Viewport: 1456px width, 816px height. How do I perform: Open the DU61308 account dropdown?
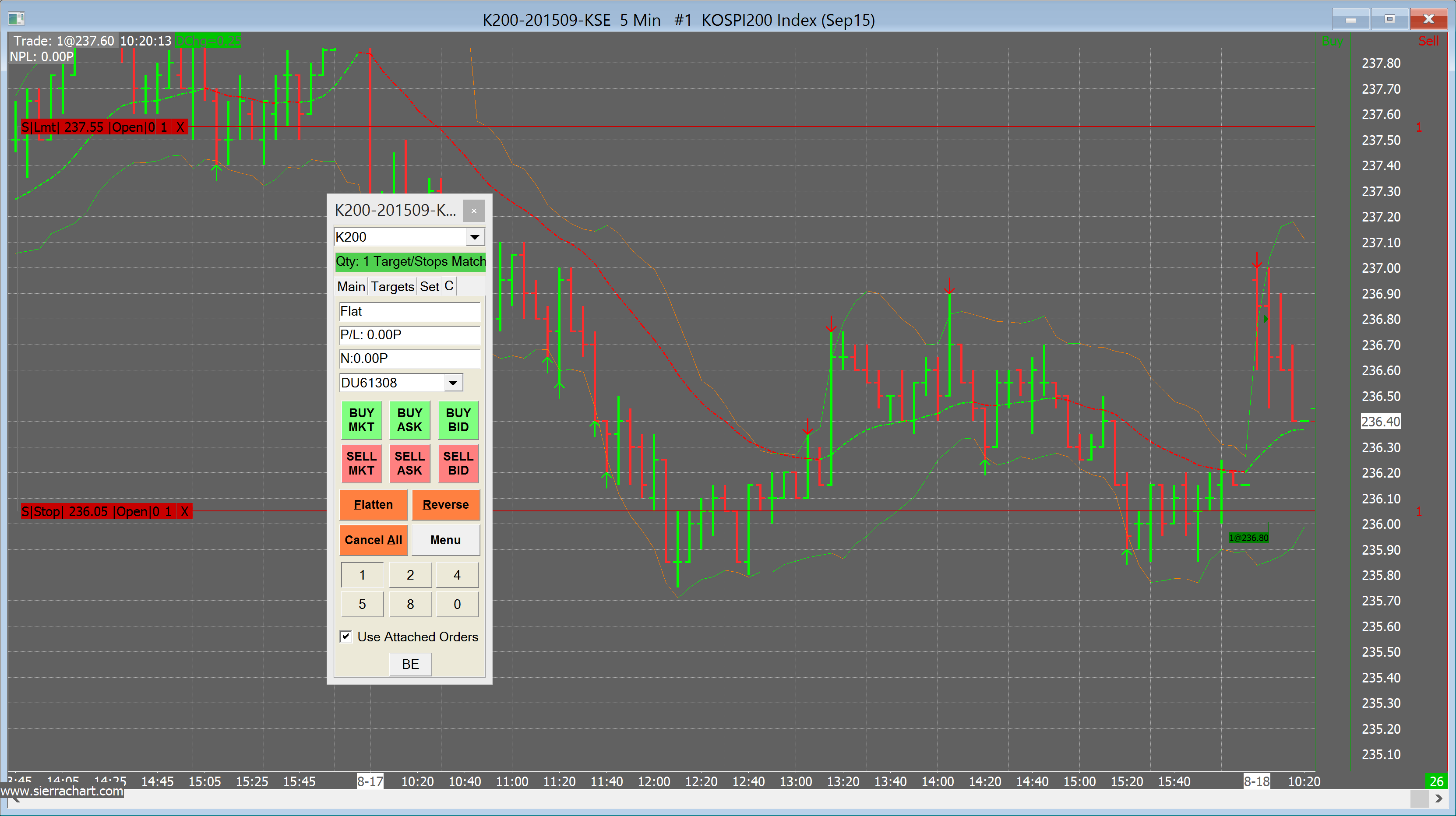click(x=453, y=383)
